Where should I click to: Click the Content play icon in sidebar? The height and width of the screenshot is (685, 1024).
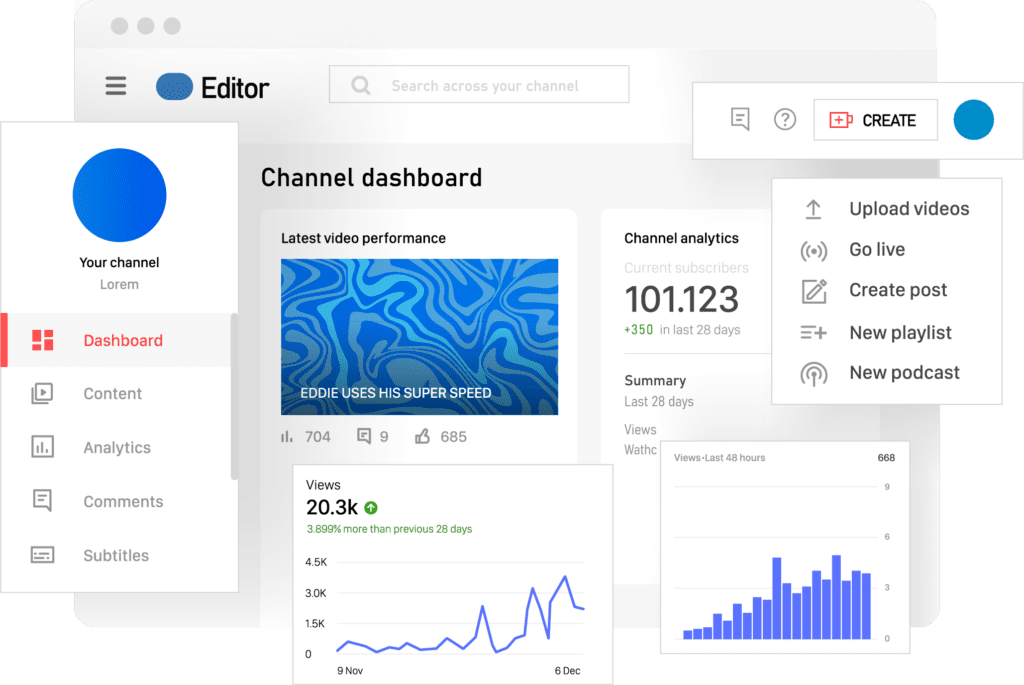pyautogui.click(x=42, y=394)
